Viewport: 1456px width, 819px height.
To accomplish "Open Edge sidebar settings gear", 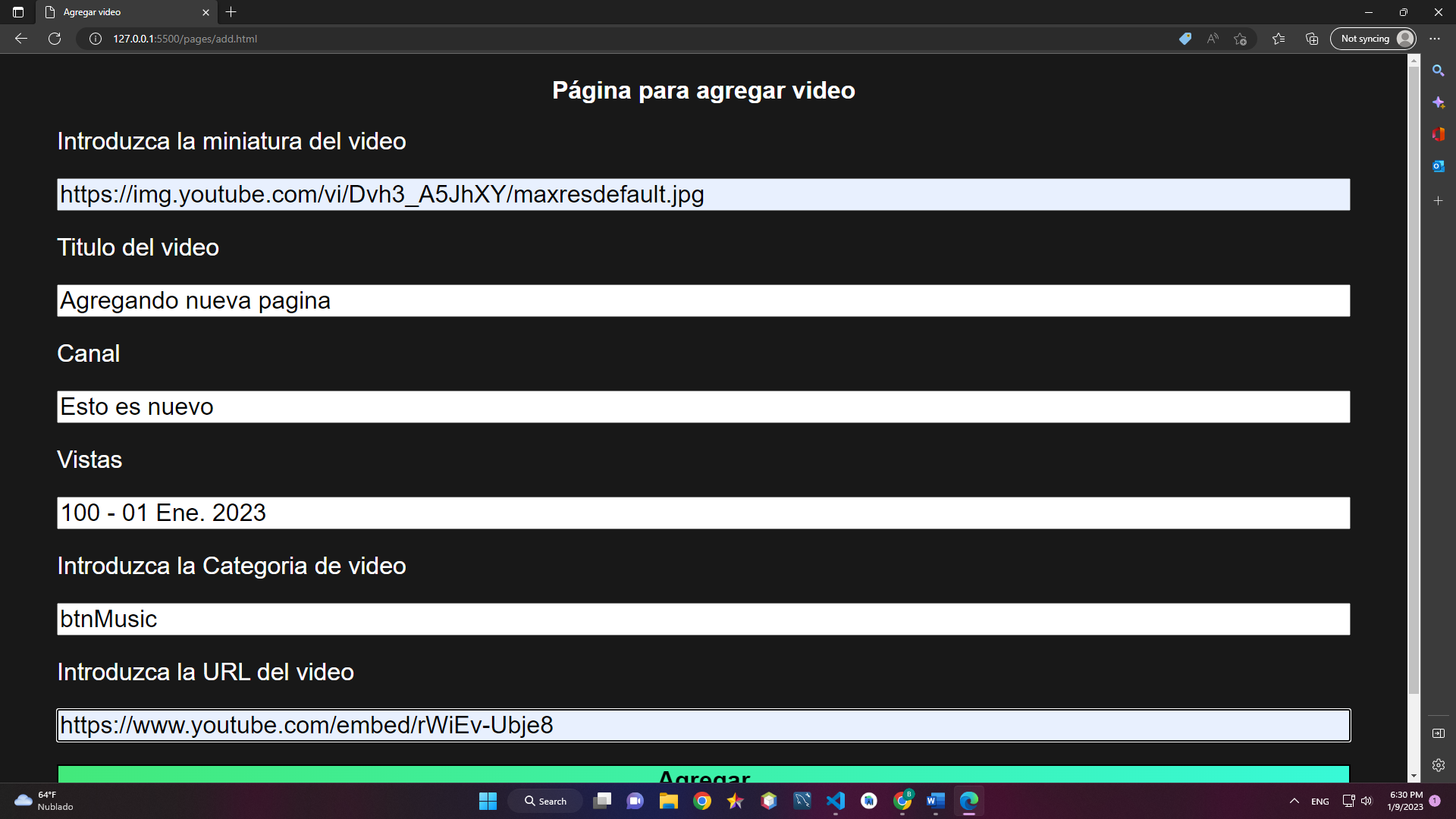I will point(1439,765).
